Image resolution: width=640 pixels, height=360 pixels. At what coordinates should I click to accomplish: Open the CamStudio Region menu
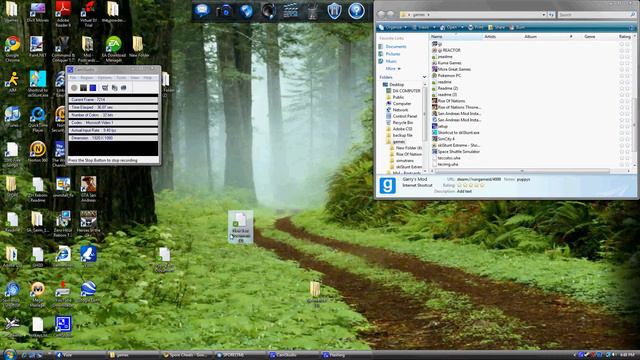[x=87, y=78]
